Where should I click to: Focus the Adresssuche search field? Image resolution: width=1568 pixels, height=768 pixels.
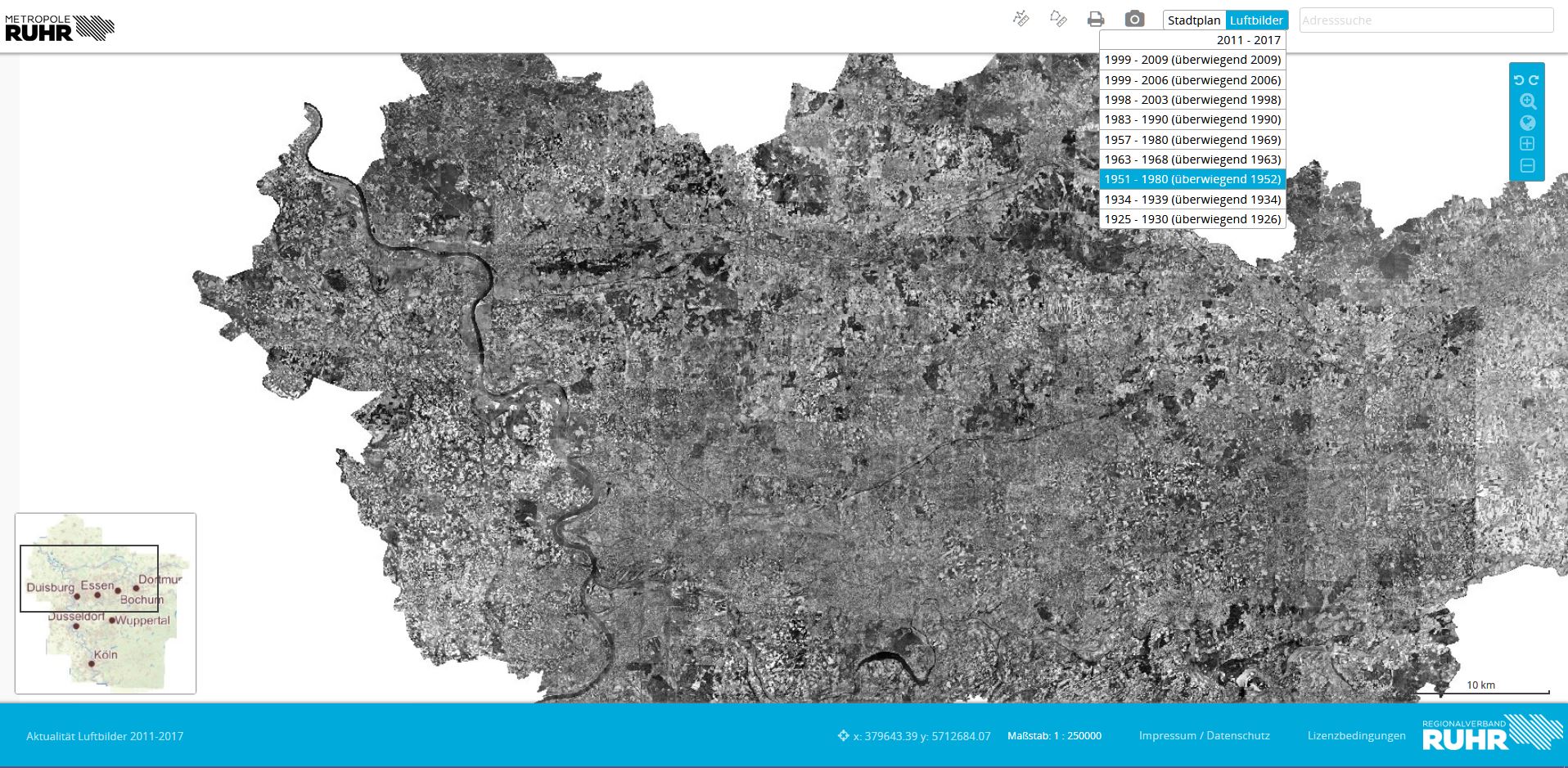click(1426, 20)
